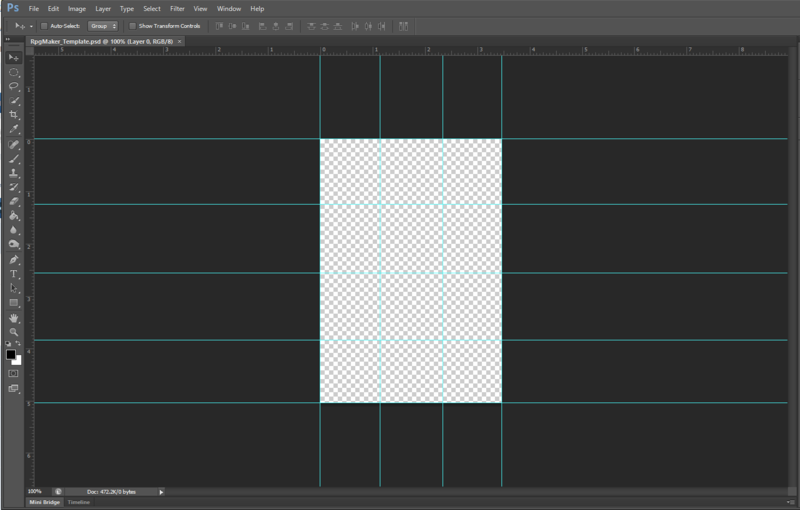800x510 pixels.
Task: Open the Group auto-select dropdown
Action: 104,25
